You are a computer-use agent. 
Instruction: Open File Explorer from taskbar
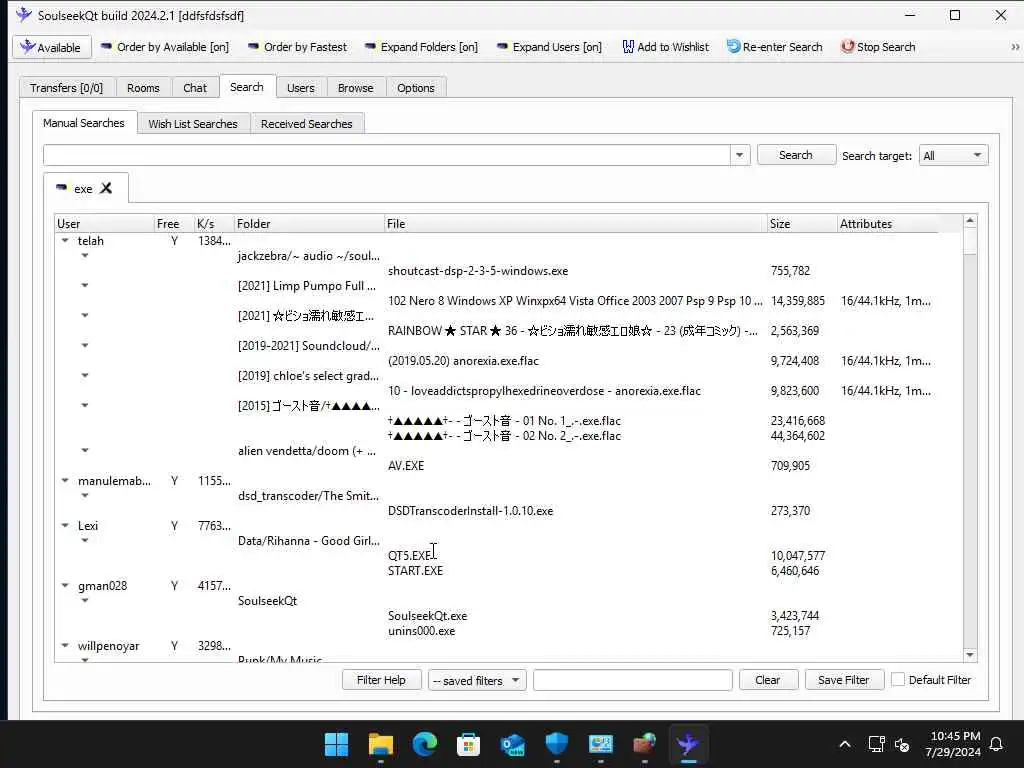pyautogui.click(x=381, y=744)
